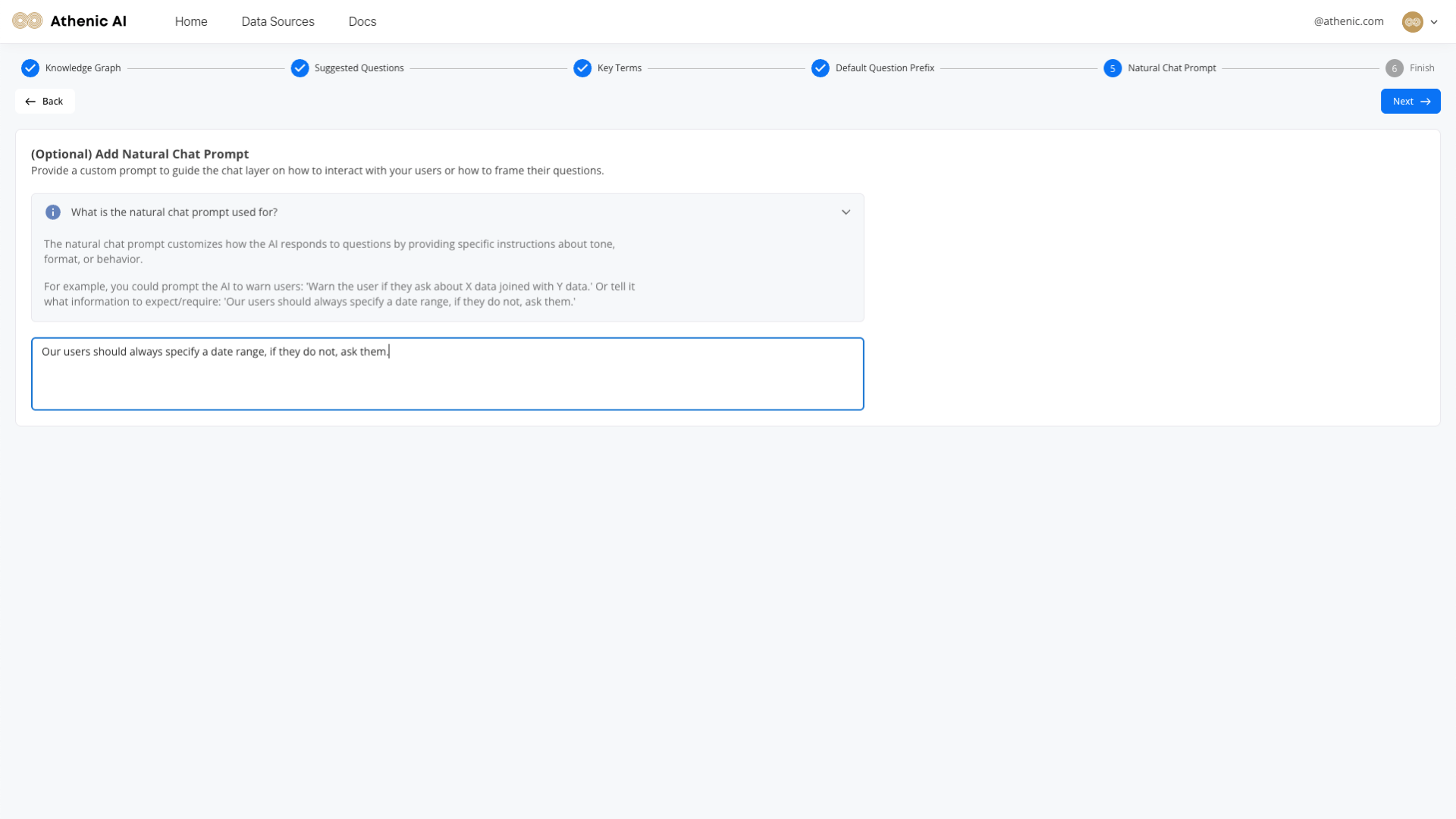1456x819 pixels.
Task: Collapse the natural chat prompt info chevron
Action: click(846, 212)
